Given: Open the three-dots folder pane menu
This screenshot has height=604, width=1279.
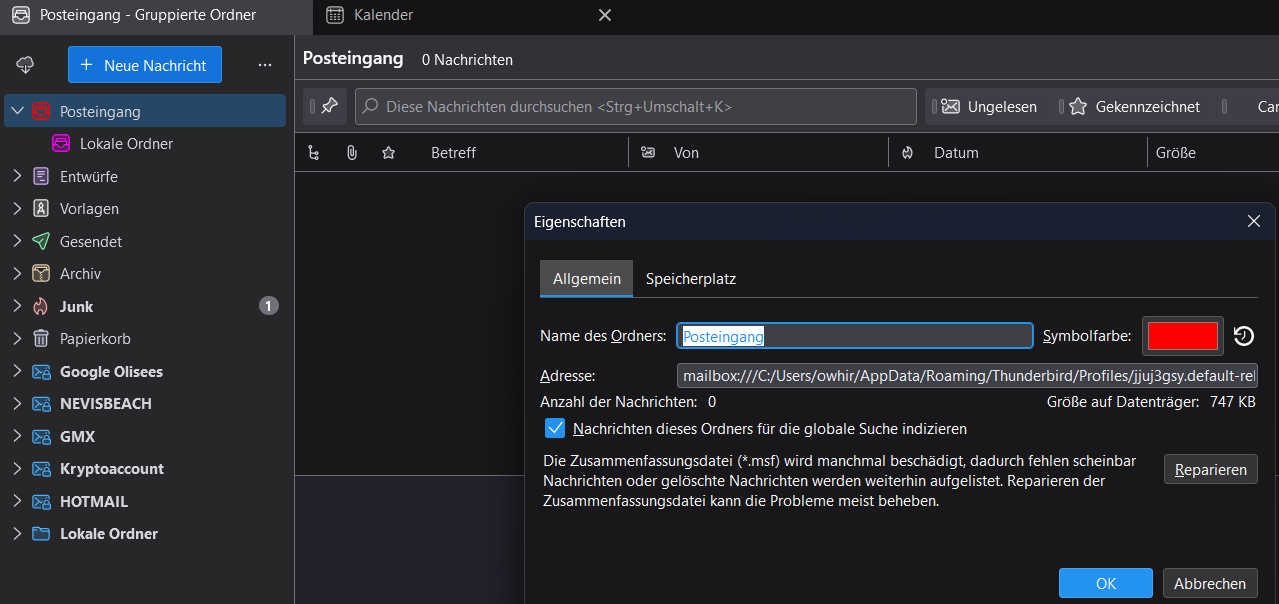Looking at the screenshot, I should 265,65.
